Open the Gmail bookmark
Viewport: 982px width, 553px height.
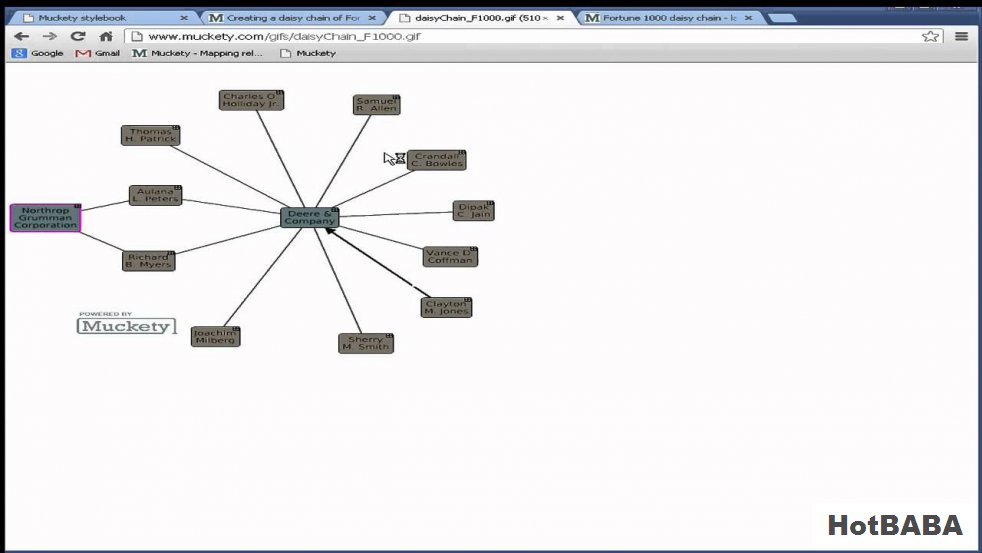tap(98, 53)
